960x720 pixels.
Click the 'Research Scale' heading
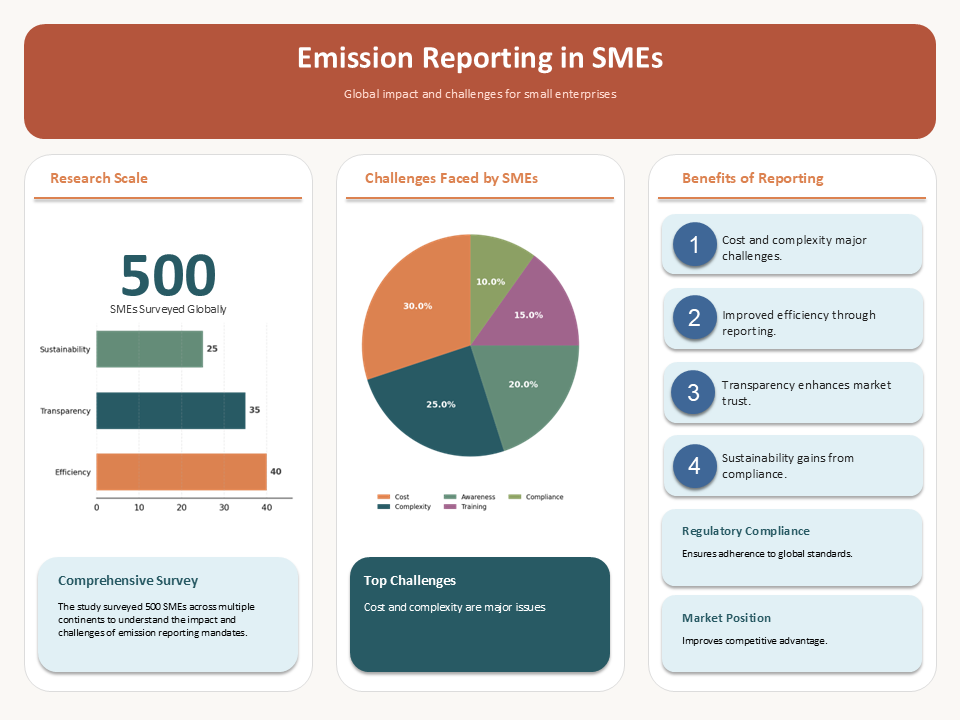click(x=99, y=178)
